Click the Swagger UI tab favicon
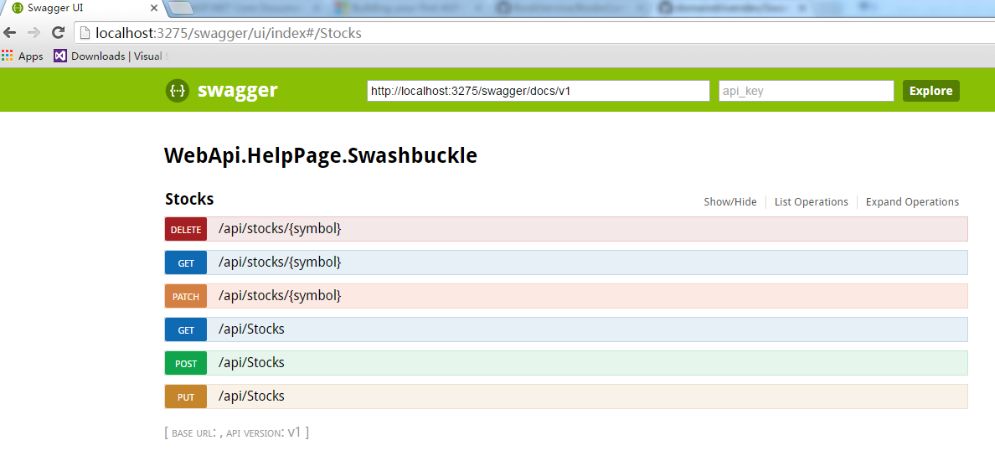 [x=17, y=9]
